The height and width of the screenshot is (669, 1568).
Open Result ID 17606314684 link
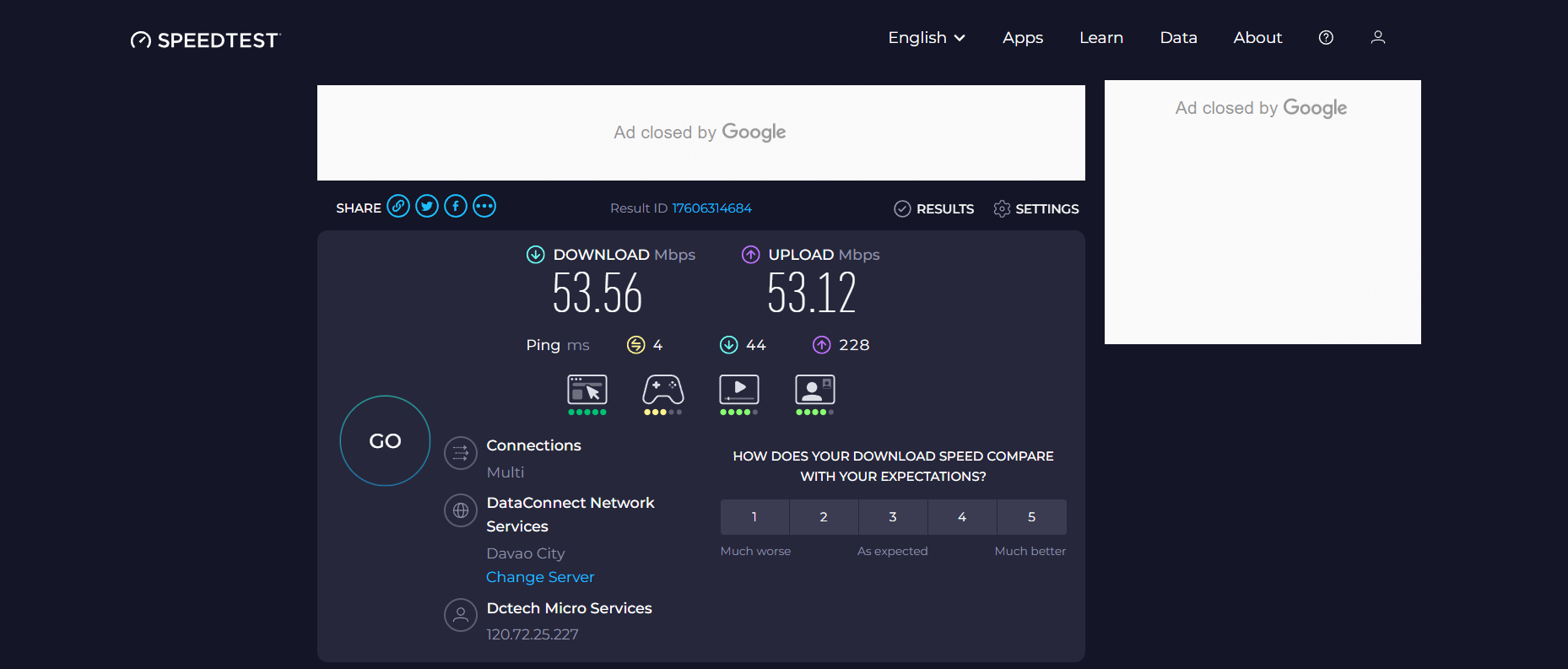pos(711,208)
